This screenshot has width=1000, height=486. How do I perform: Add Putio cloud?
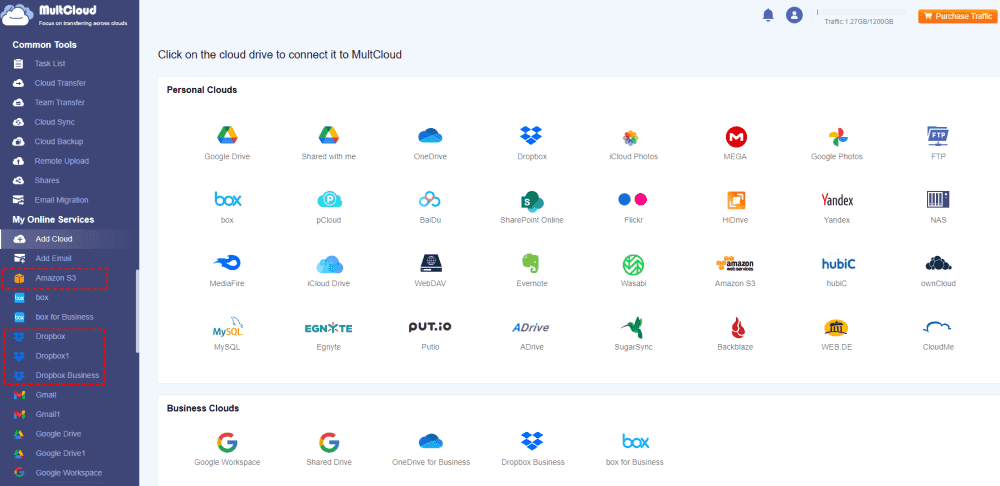[430, 334]
